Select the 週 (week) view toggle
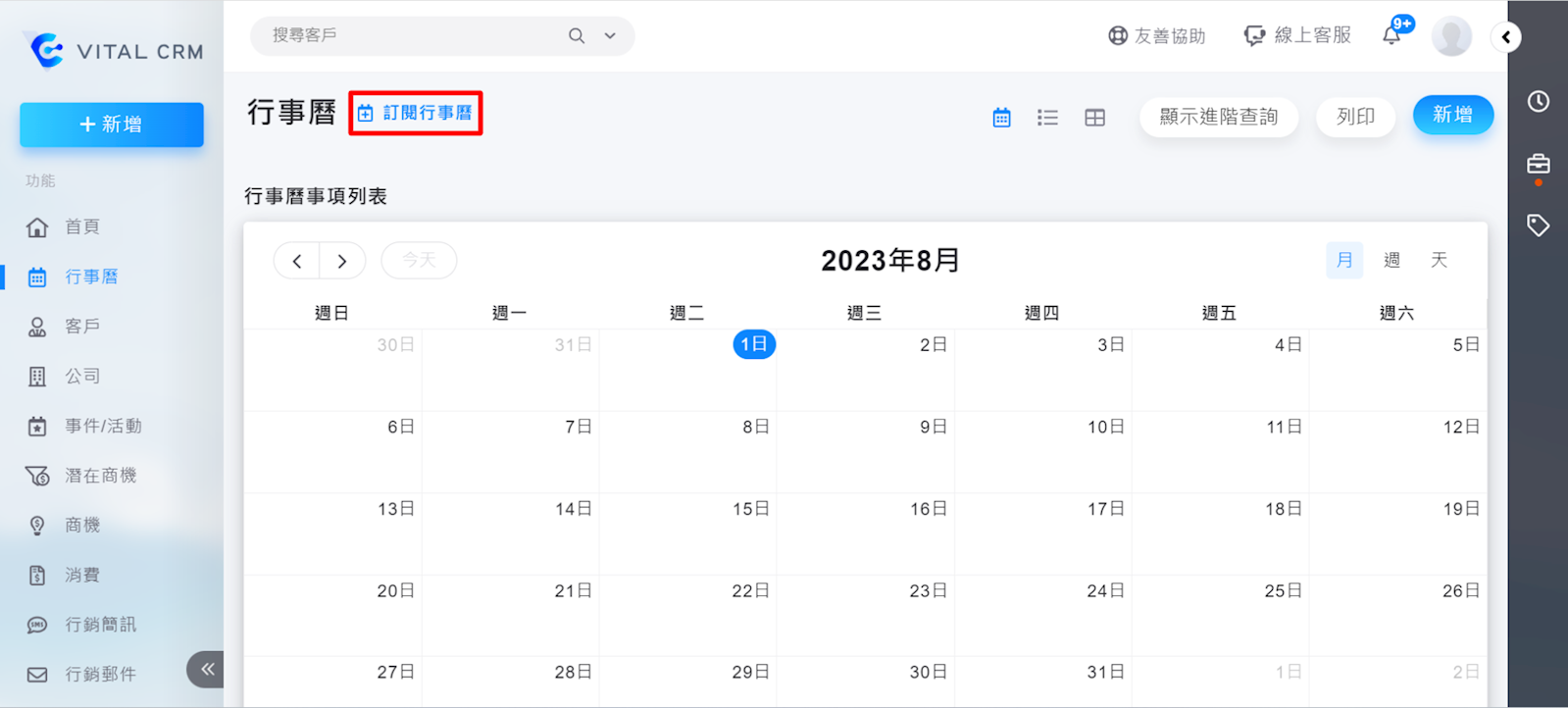Viewport: 1568px width, 708px height. pyautogui.click(x=1391, y=260)
